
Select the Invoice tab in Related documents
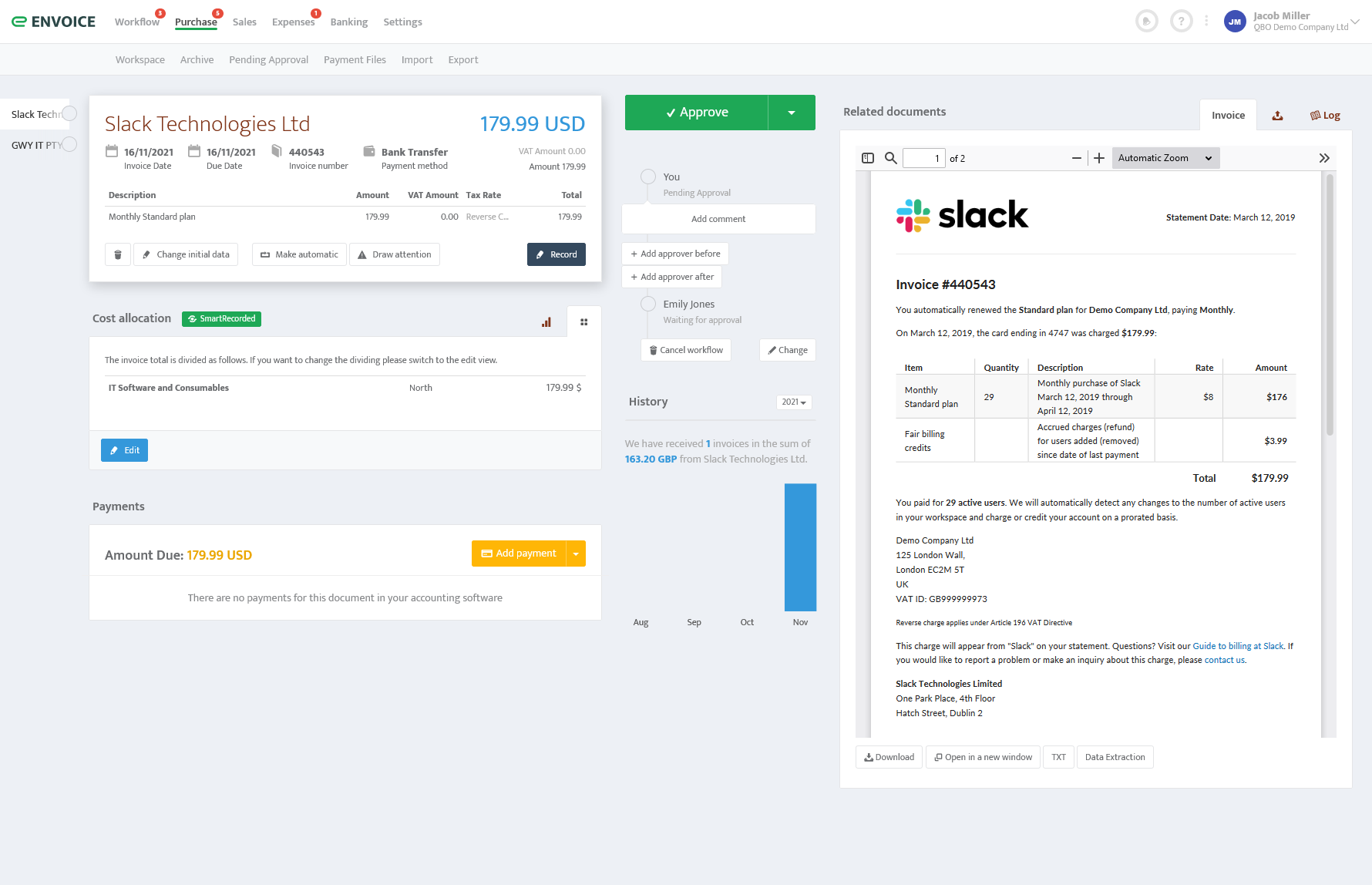pyautogui.click(x=1228, y=116)
